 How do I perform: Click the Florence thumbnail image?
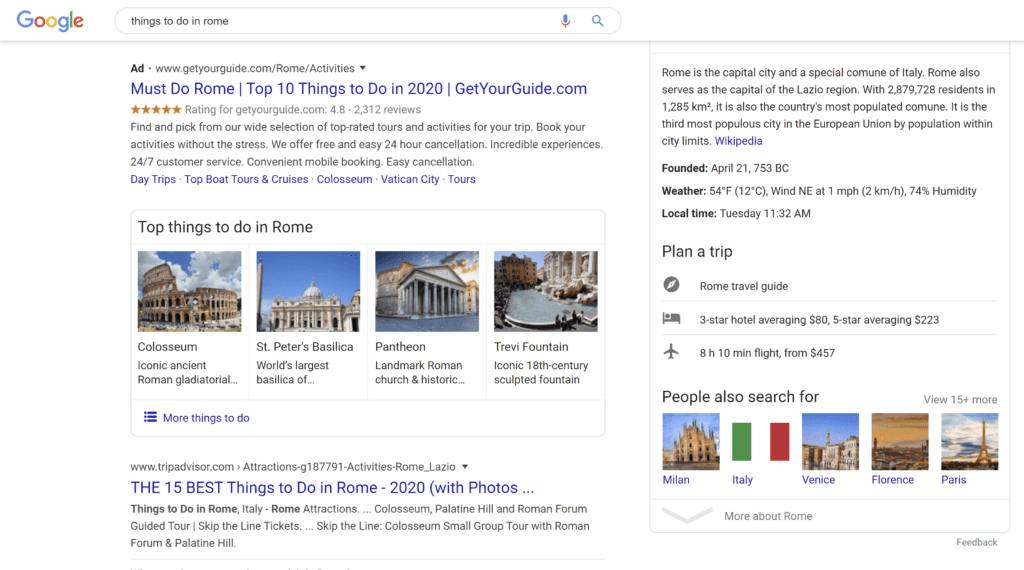click(x=900, y=441)
